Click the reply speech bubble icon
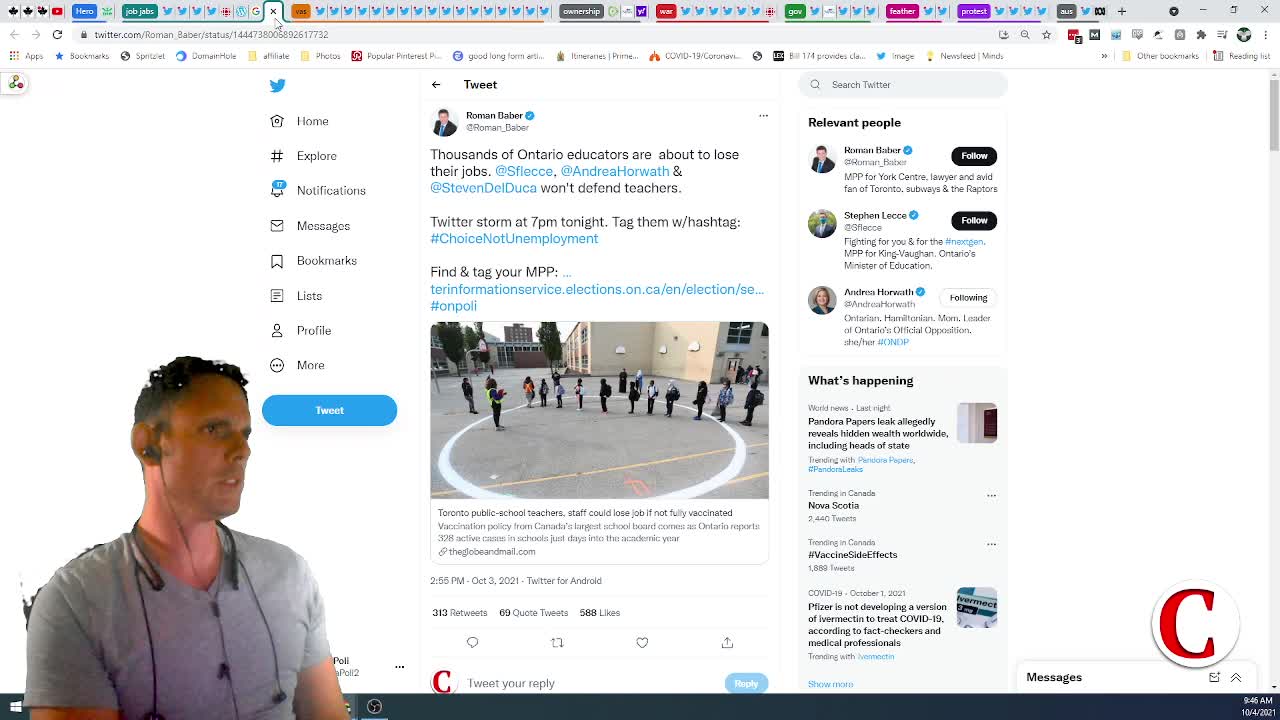1280x720 pixels. [472, 643]
